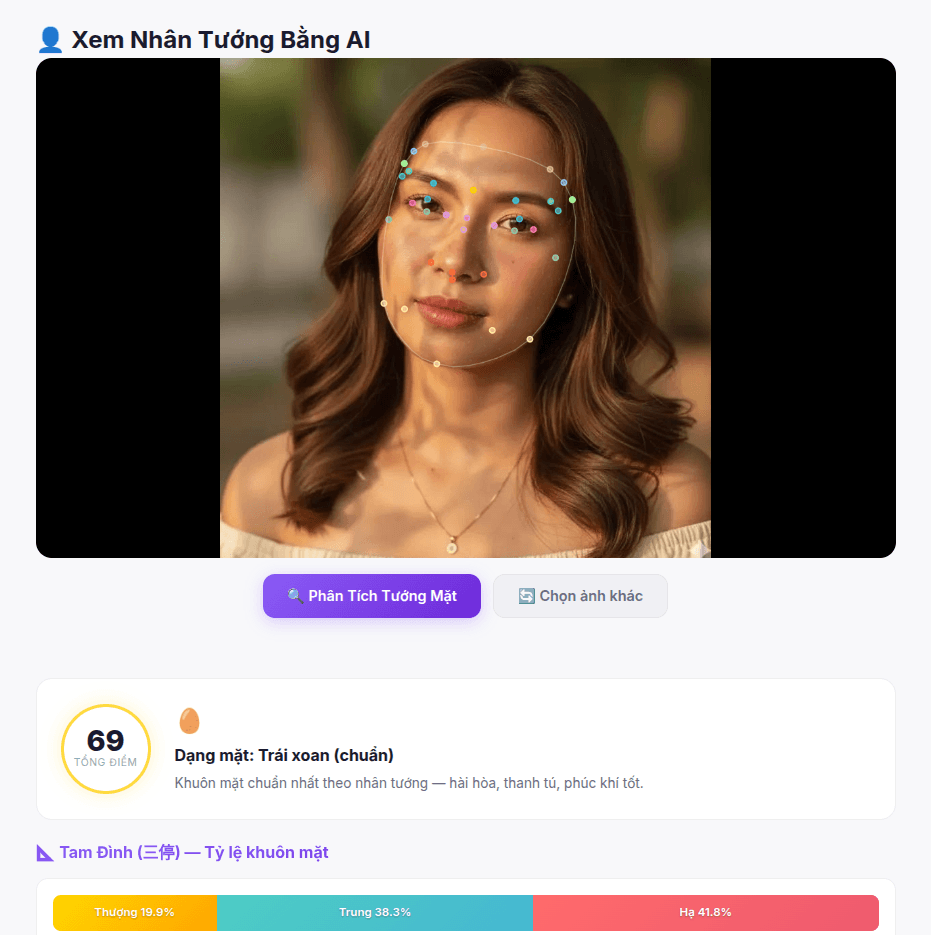The height and width of the screenshot is (935, 931).
Task: Click the red 'Hạ 41.8%' bar segment
Action: pos(707,912)
